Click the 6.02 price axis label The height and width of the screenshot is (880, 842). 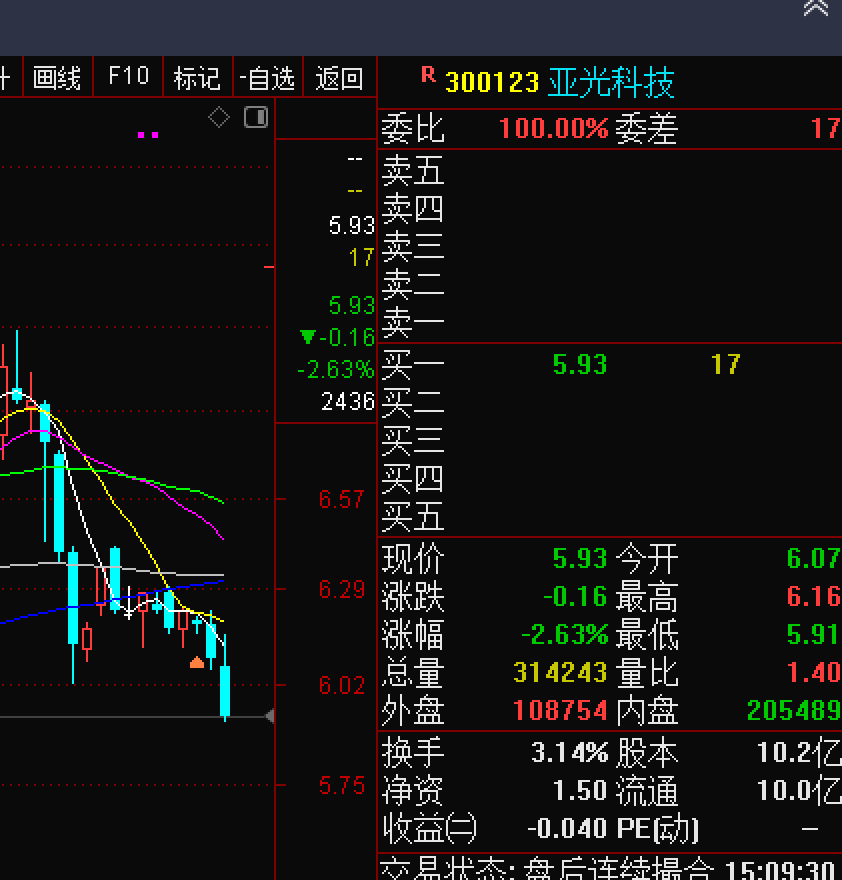pyautogui.click(x=341, y=685)
